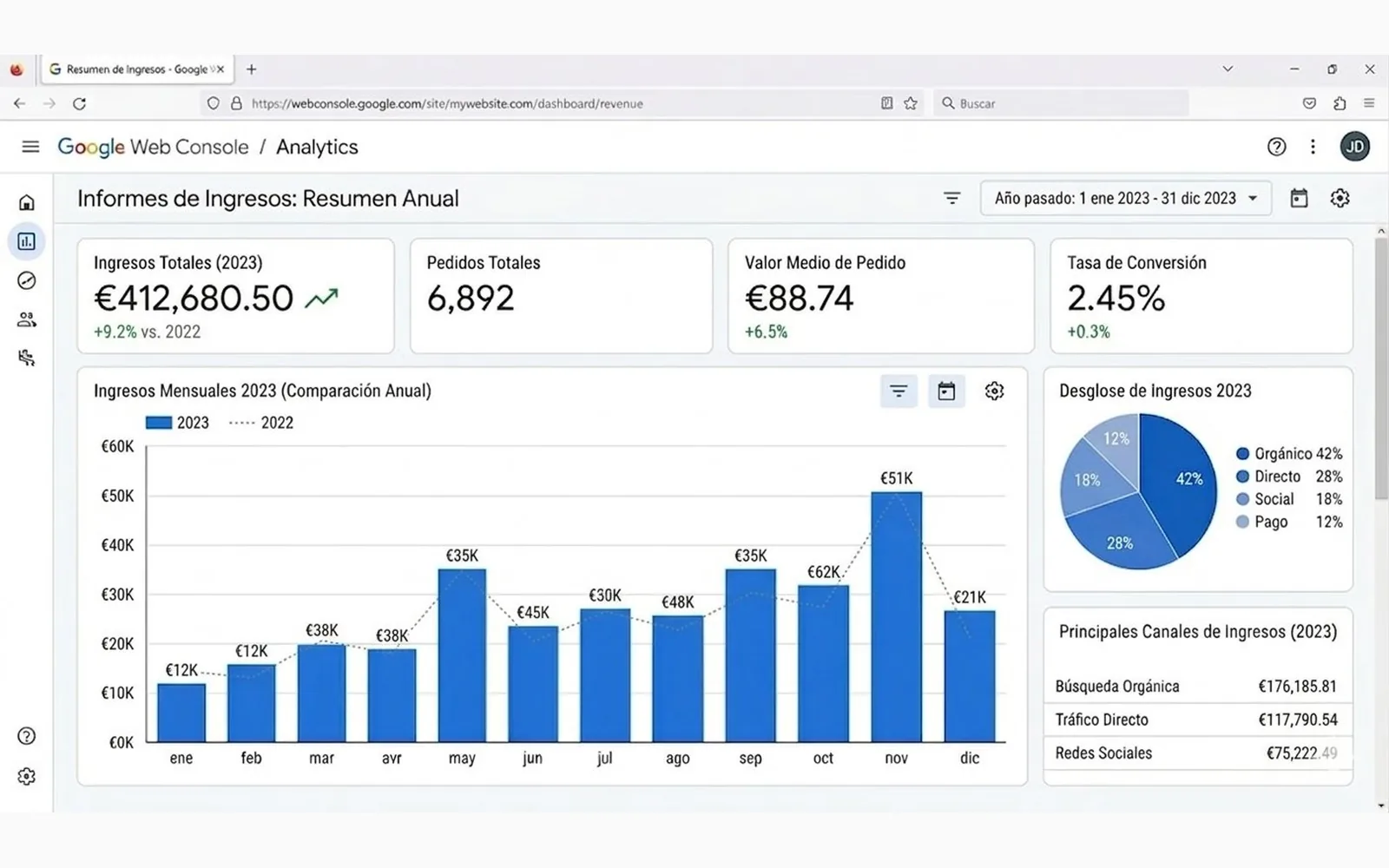Select the 'Pago 12%' legend entry
This screenshot has height=868, width=1389.
click(1289, 522)
